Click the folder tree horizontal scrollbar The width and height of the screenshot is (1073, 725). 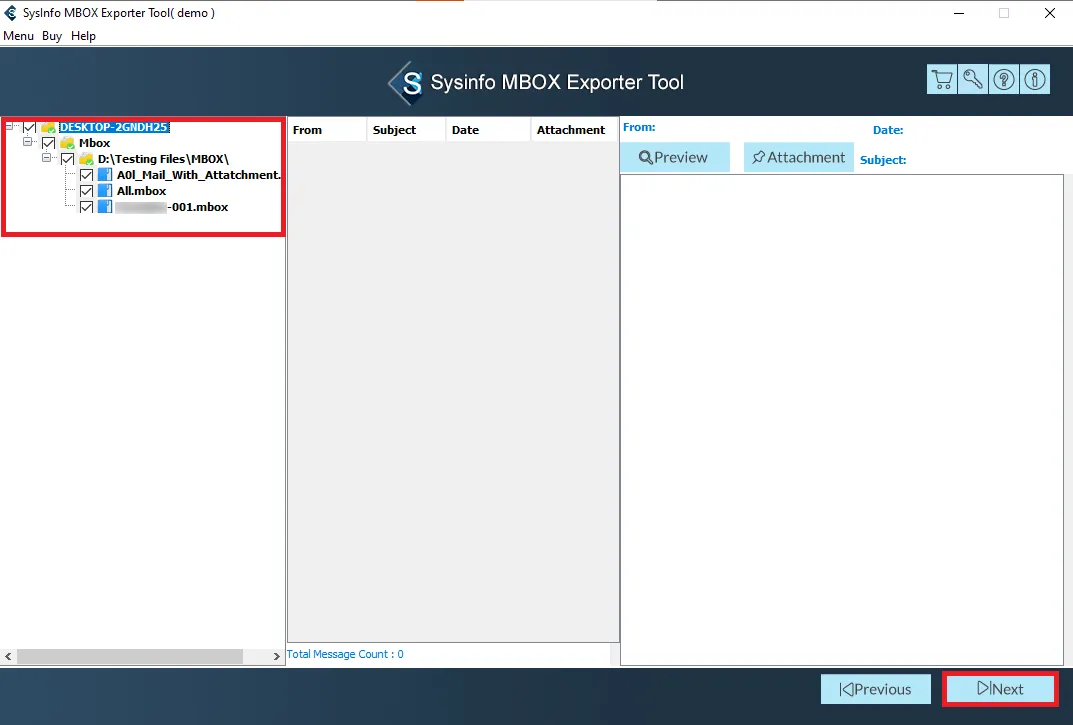(x=130, y=657)
